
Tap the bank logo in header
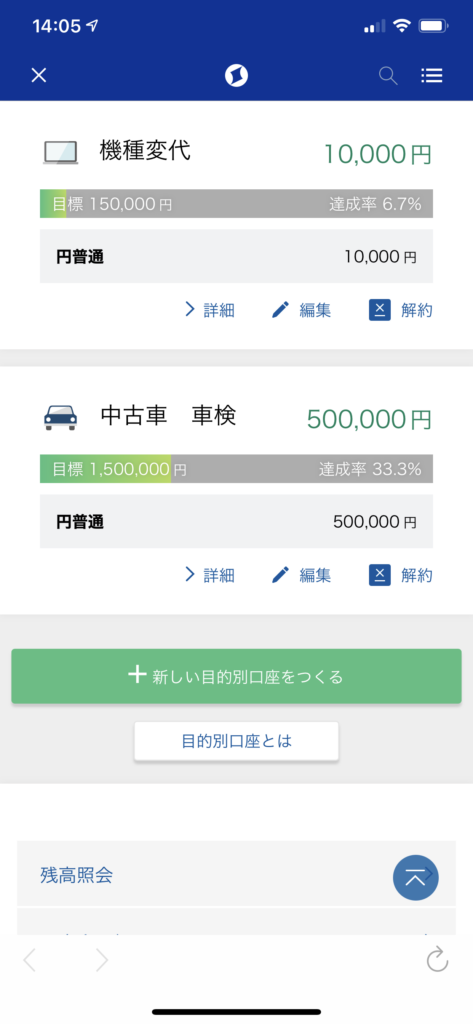pyautogui.click(x=236, y=76)
